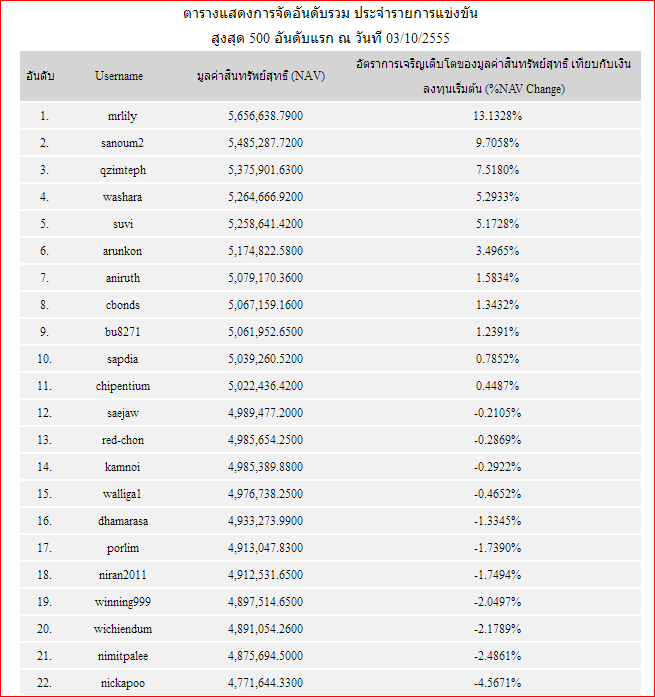Click the niran2011 username
Screen dimensions: 655x697
click(122, 575)
